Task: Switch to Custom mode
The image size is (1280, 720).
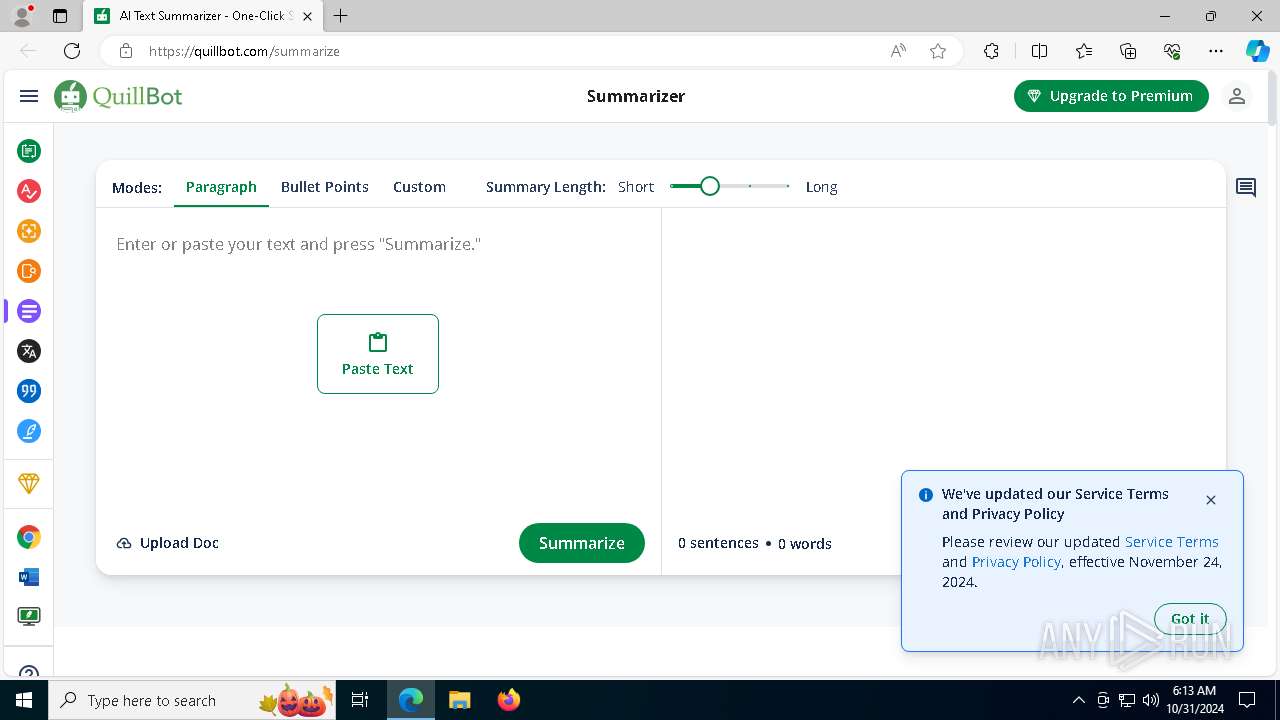Action: pyautogui.click(x=419, y=187)
